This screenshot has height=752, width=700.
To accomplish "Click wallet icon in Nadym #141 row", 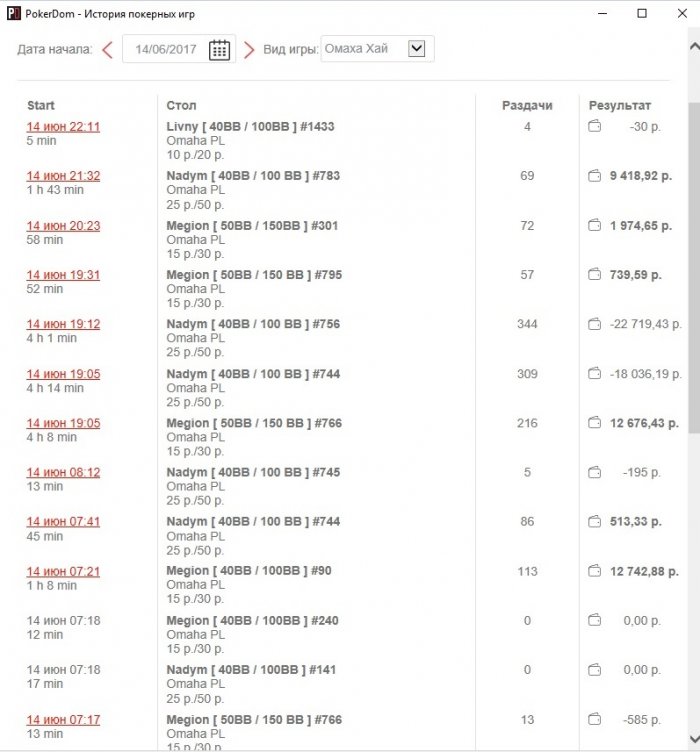I will [x=595, y=670].
